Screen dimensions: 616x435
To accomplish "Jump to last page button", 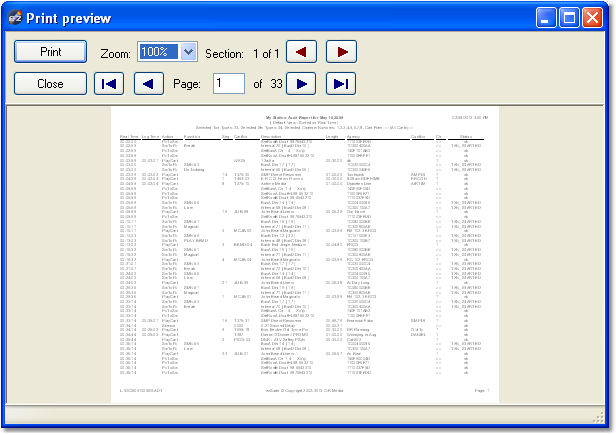I will (341, 84).
